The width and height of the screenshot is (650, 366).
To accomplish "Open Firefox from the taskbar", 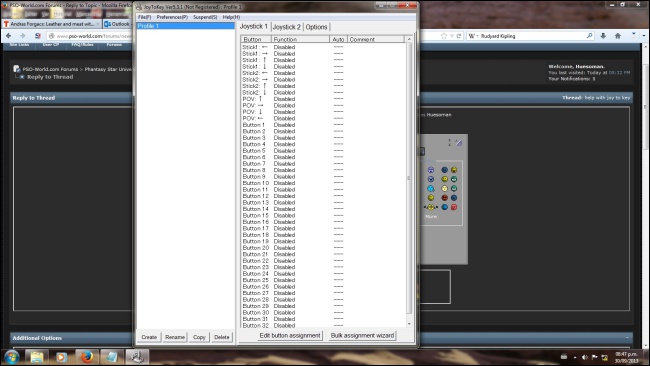I will click(87, 356).
